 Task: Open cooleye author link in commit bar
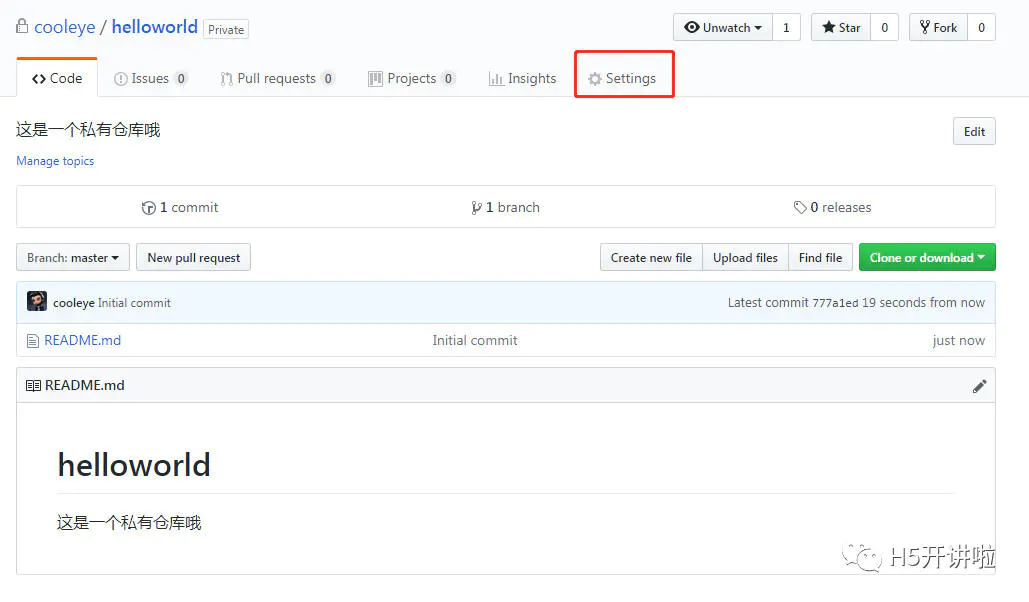click(74, 303)
